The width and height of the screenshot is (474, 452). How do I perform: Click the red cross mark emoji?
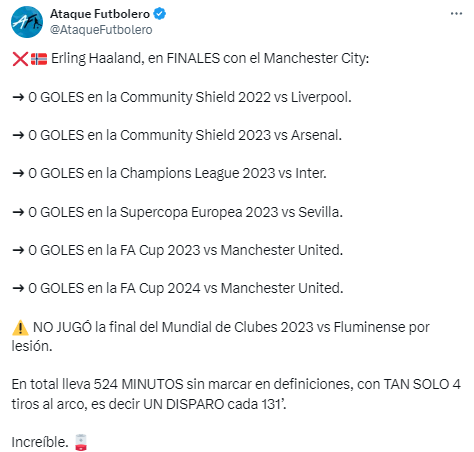click(20, 59)
